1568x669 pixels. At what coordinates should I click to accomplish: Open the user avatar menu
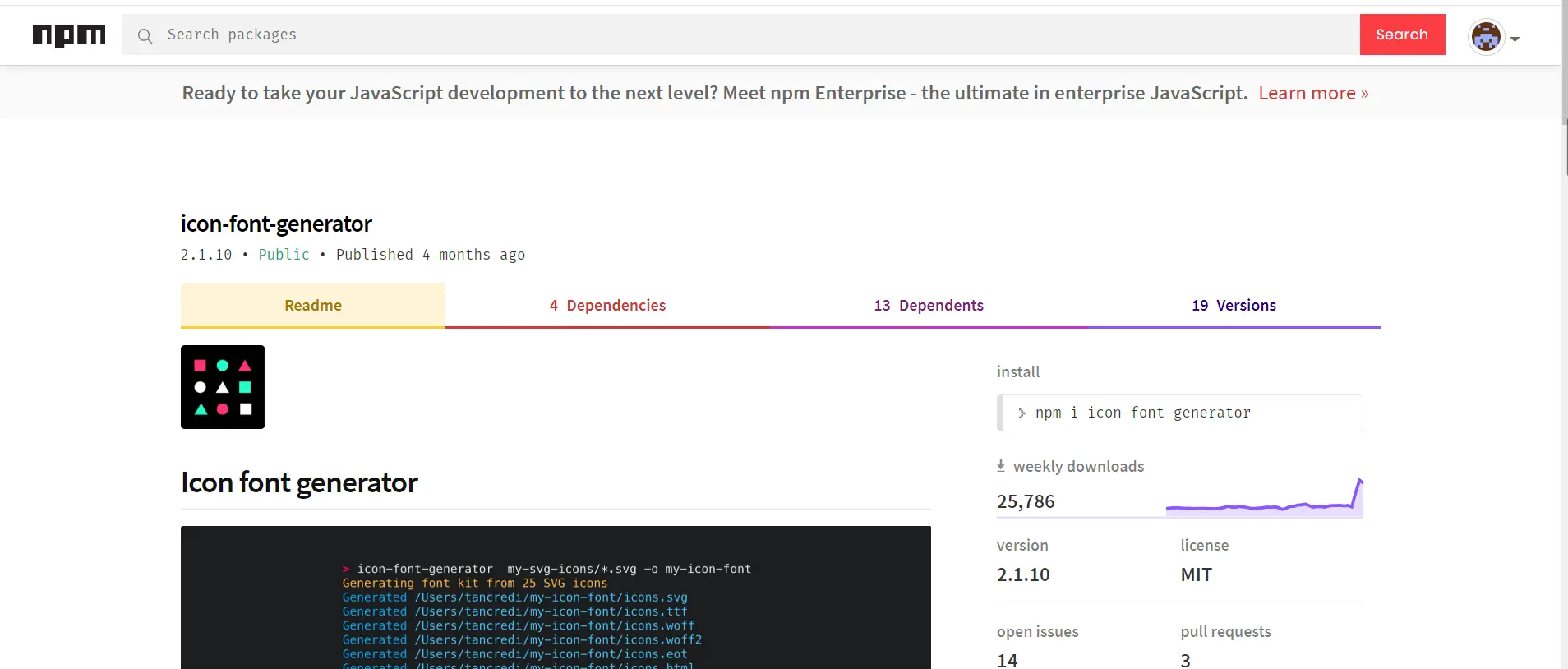(1486, 37)
